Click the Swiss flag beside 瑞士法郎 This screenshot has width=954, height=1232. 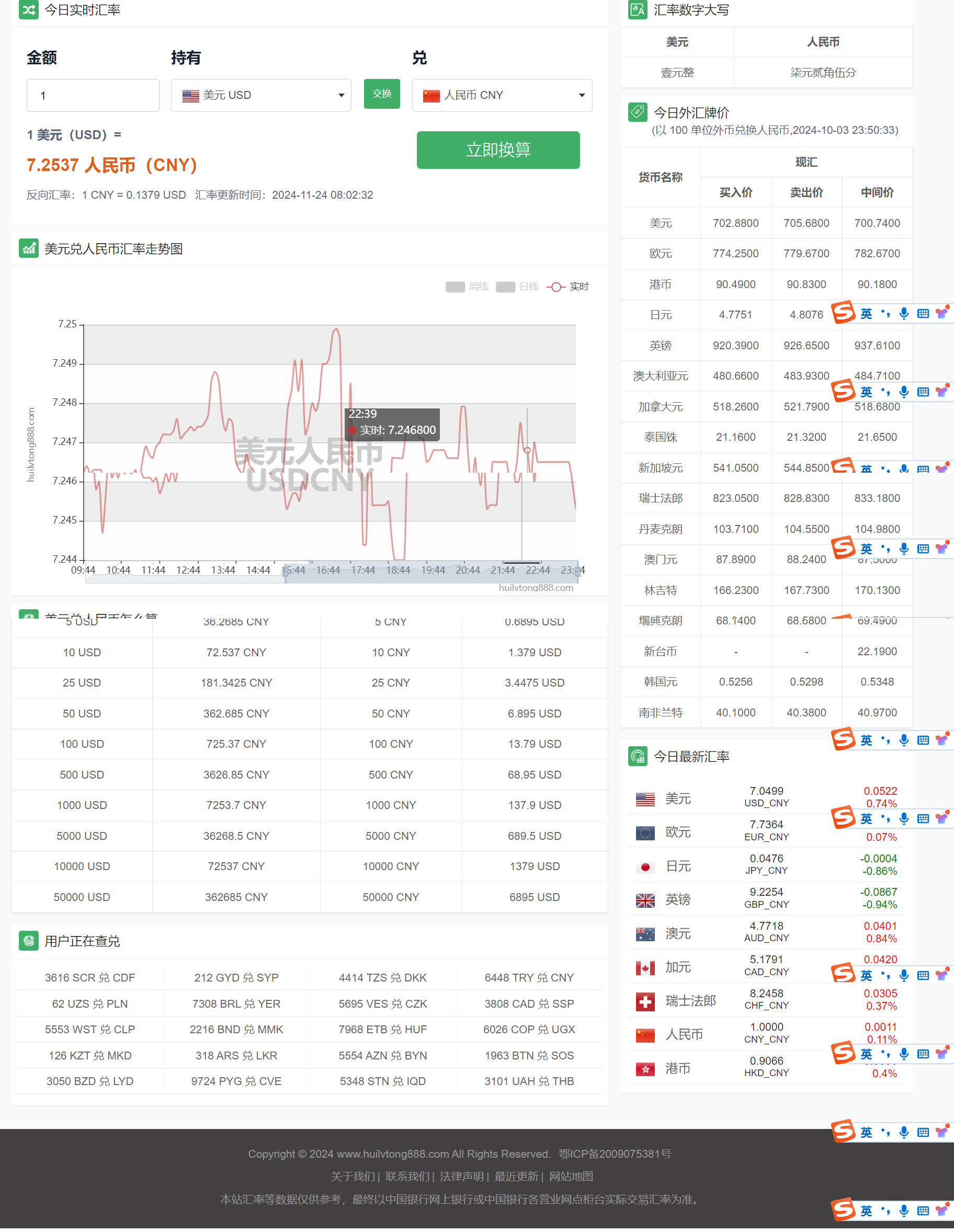(x=645, y=1001)
